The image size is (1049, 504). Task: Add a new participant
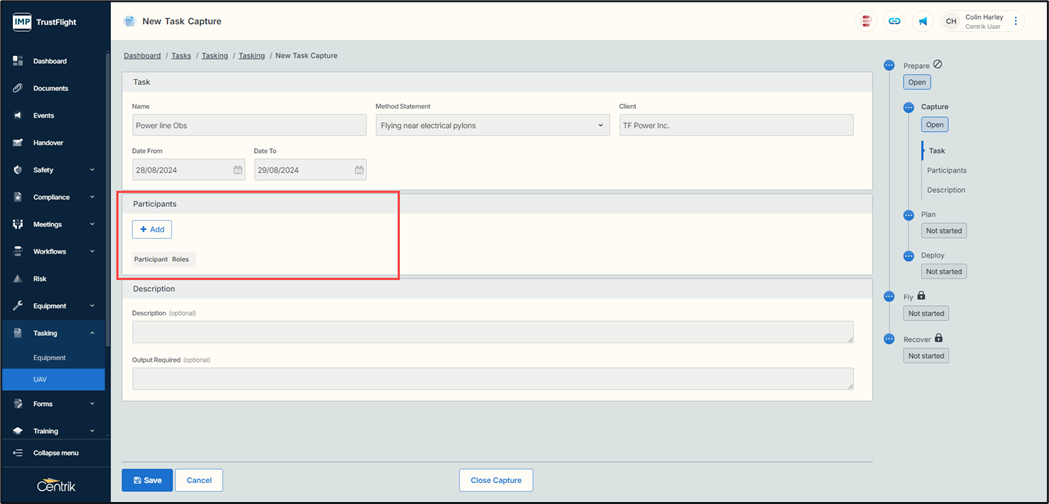(x=152, y=229)
